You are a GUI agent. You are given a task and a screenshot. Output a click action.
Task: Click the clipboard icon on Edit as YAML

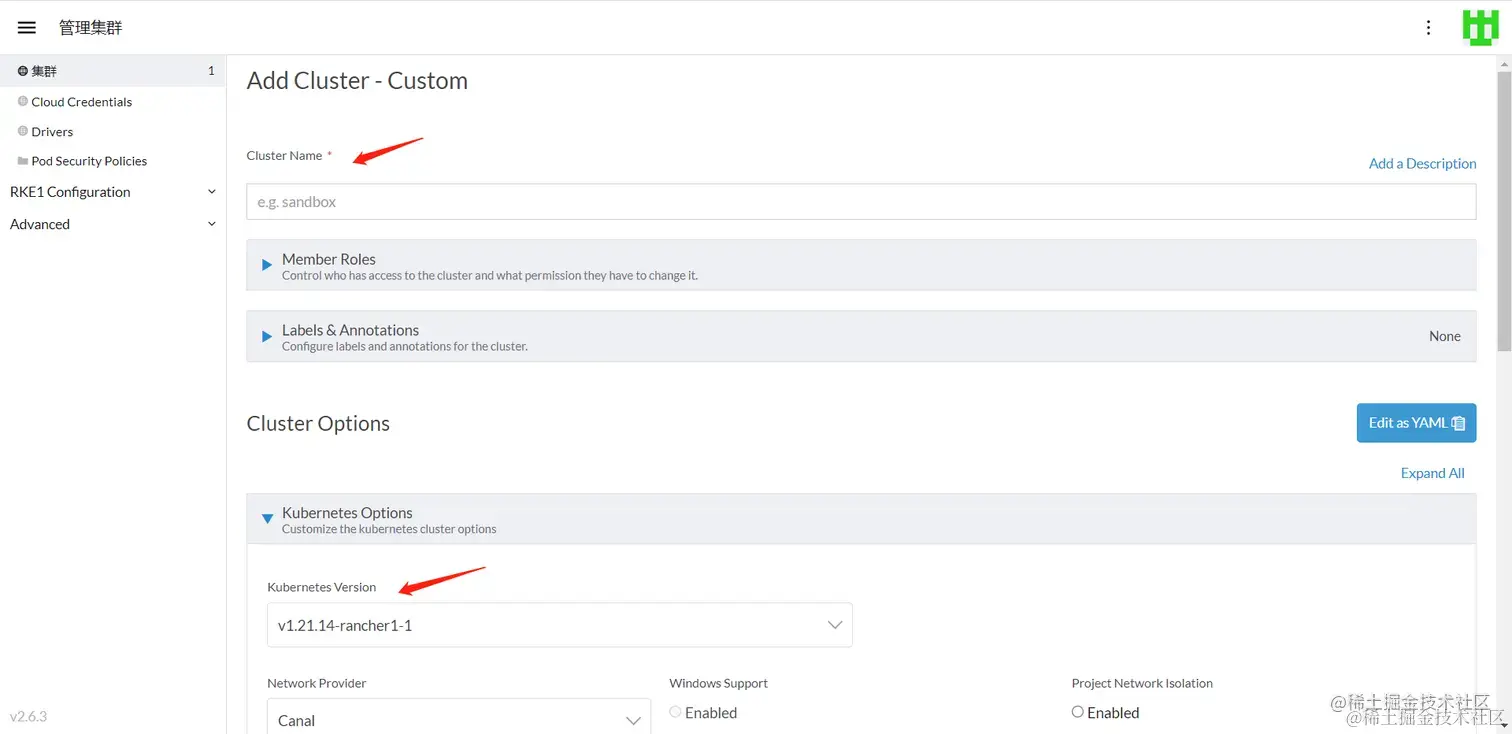click(x=1458, y=423)
